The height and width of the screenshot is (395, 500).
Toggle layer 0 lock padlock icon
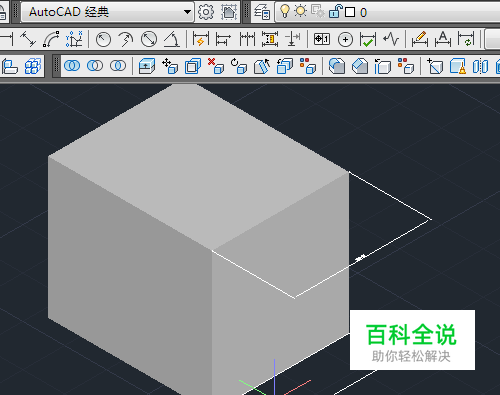point(335,12)
